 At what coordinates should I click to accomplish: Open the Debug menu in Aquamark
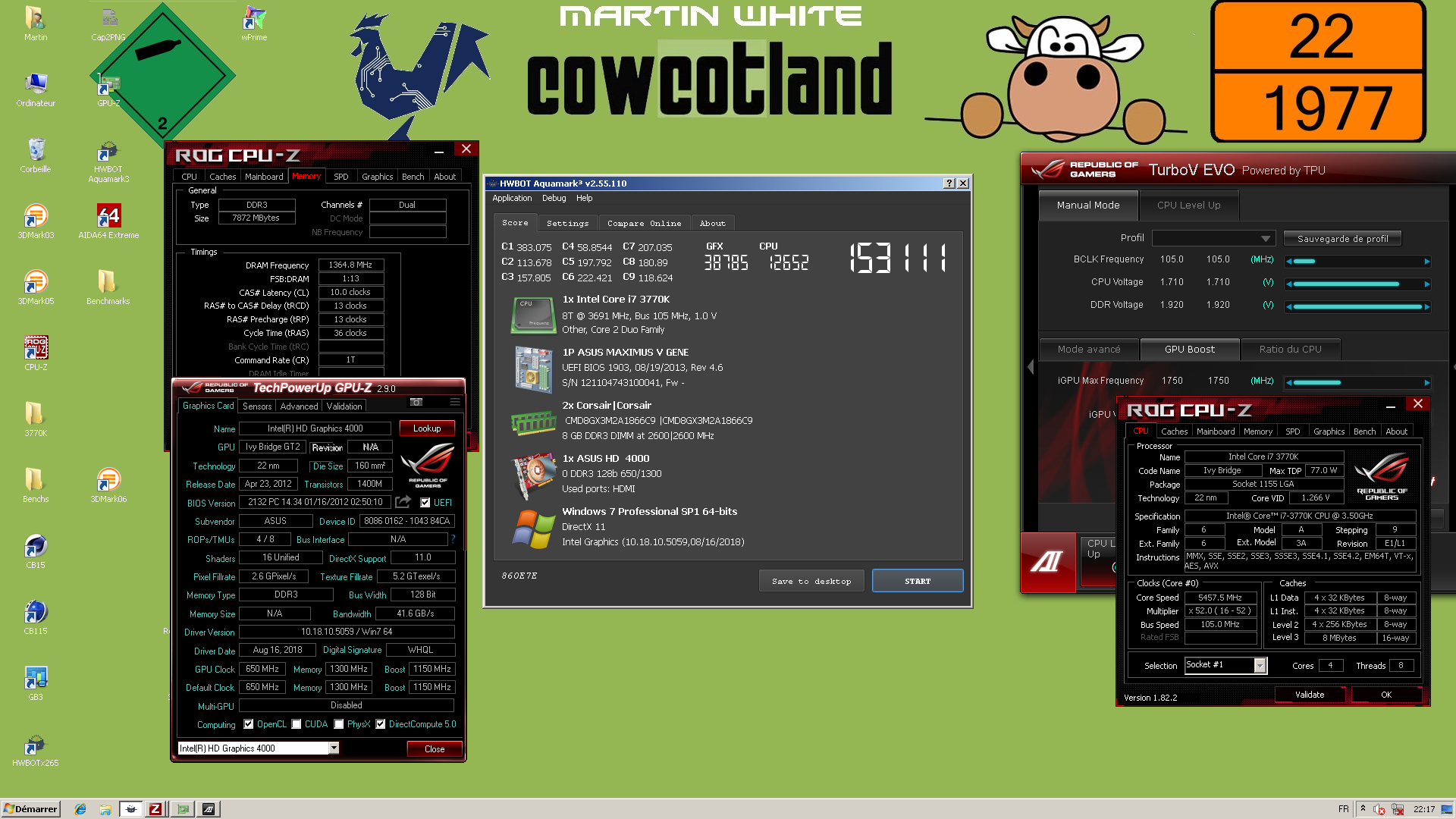tap(554, 198)
